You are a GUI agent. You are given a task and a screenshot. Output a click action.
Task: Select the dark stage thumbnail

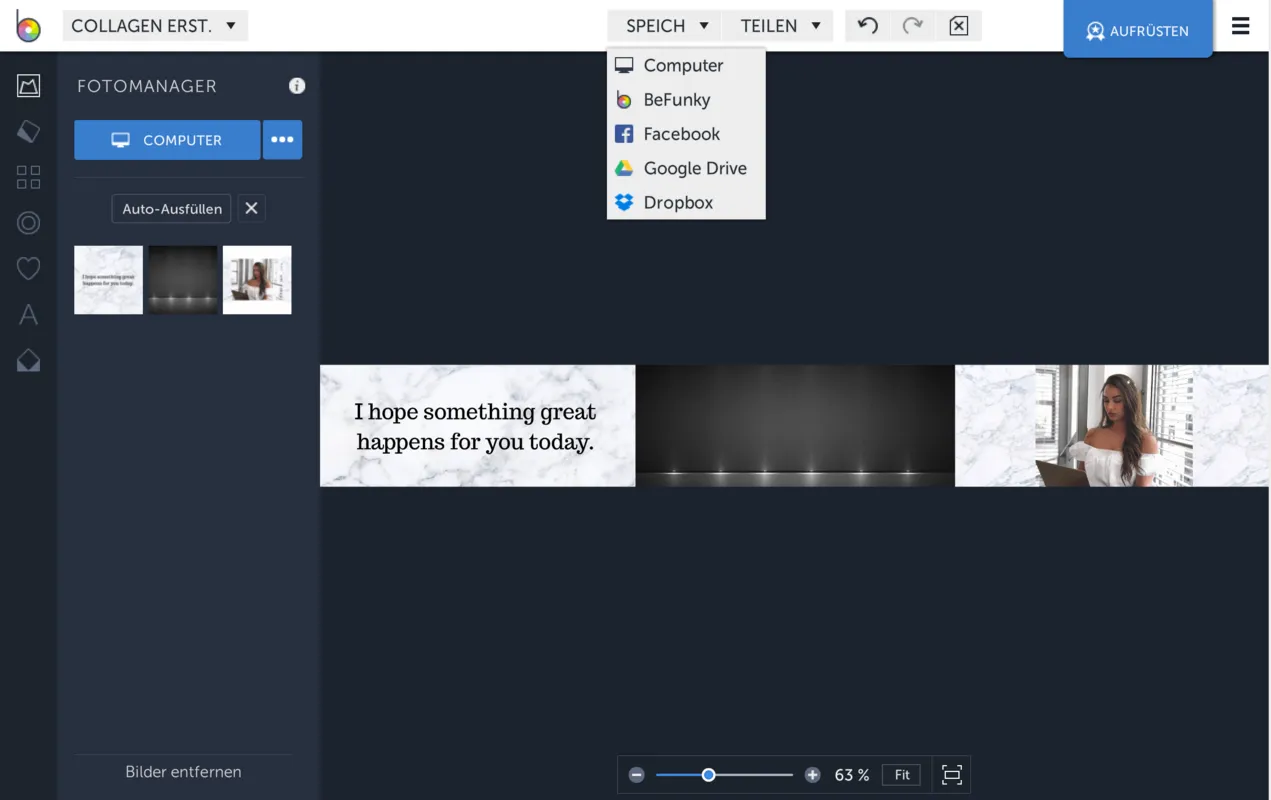183,280
